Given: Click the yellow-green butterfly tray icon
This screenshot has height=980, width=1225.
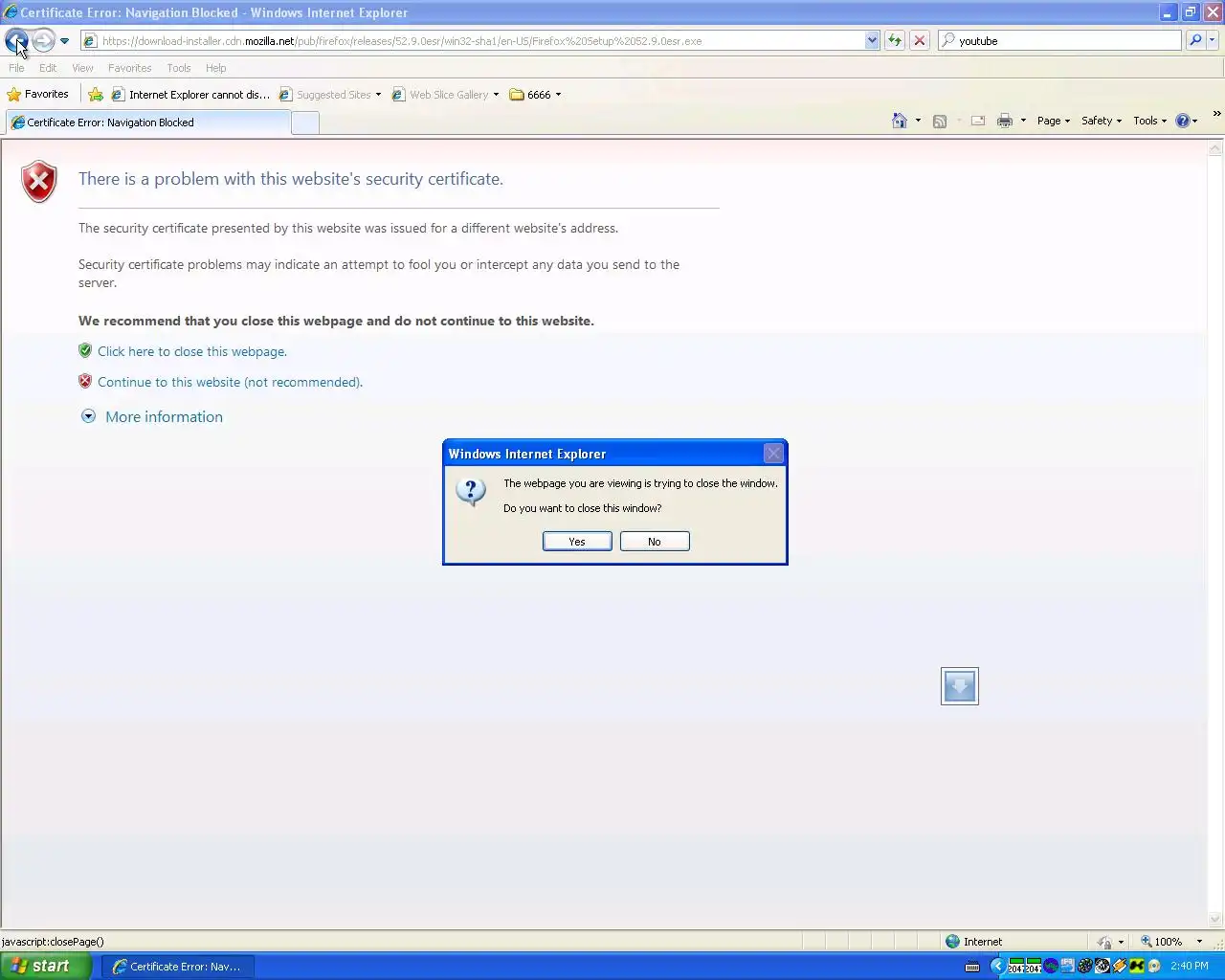Looking at the screenshot, I should pyautogui.click(x=1137, y=967).
